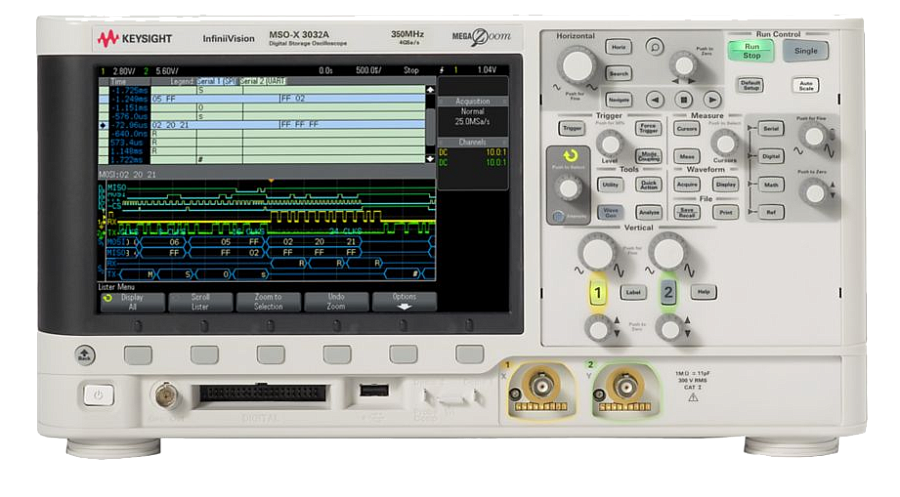Click first physical softkey below the screen

(138, 355)
